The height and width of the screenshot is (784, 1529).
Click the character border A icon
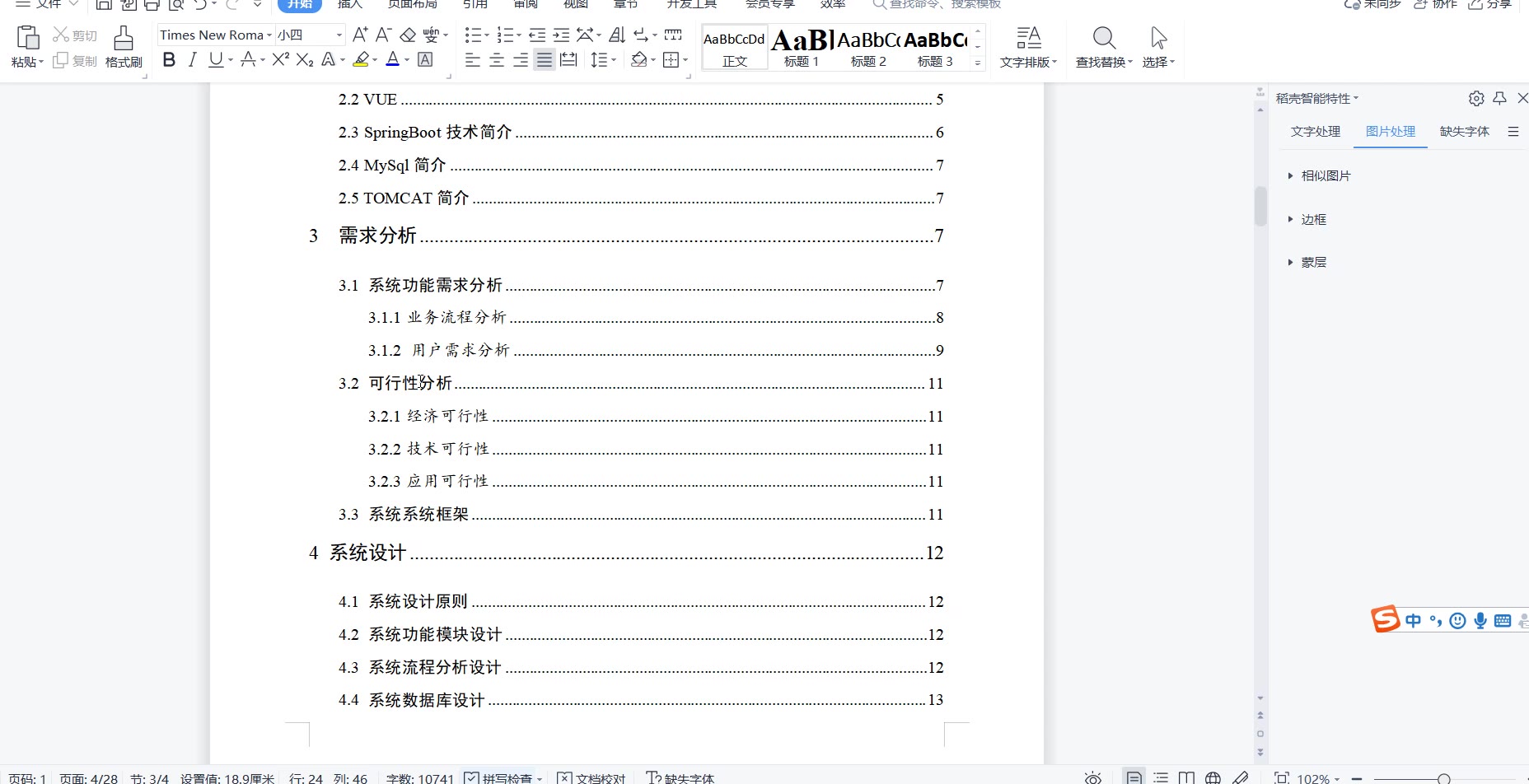tap(425, 59)
